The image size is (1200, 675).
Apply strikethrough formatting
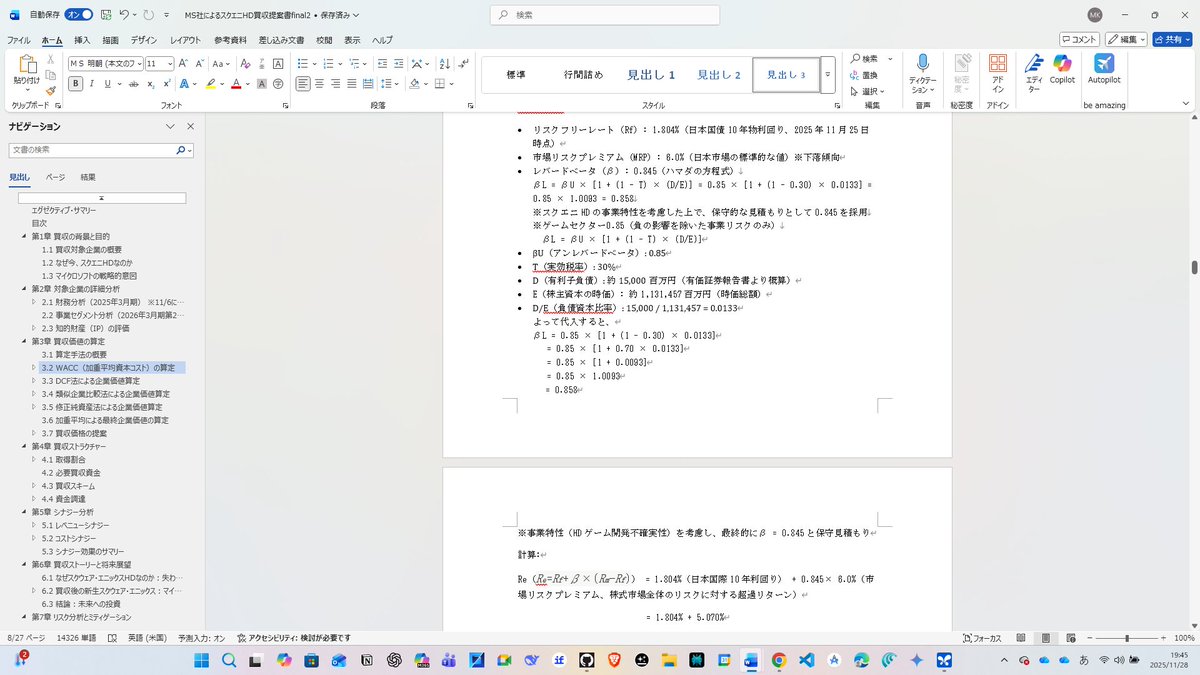pos(133,84)
